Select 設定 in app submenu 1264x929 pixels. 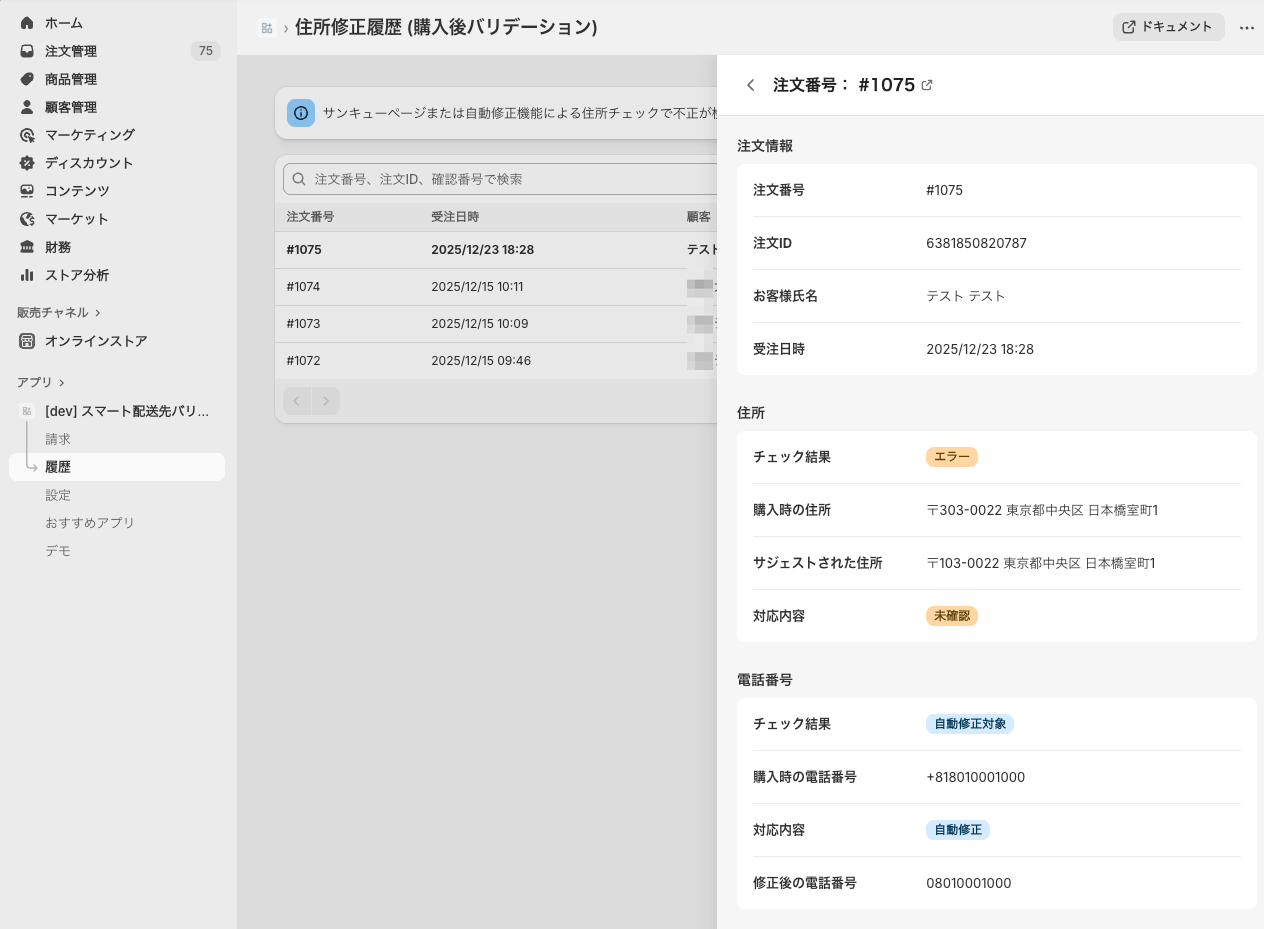(x=58, y=495)
